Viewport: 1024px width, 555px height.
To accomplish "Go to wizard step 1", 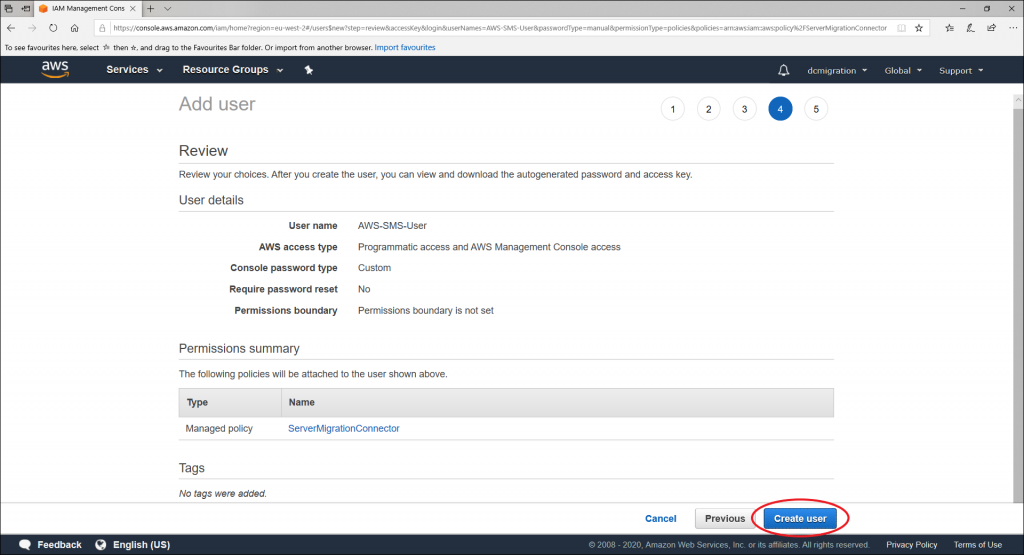I will click(673, 109).
